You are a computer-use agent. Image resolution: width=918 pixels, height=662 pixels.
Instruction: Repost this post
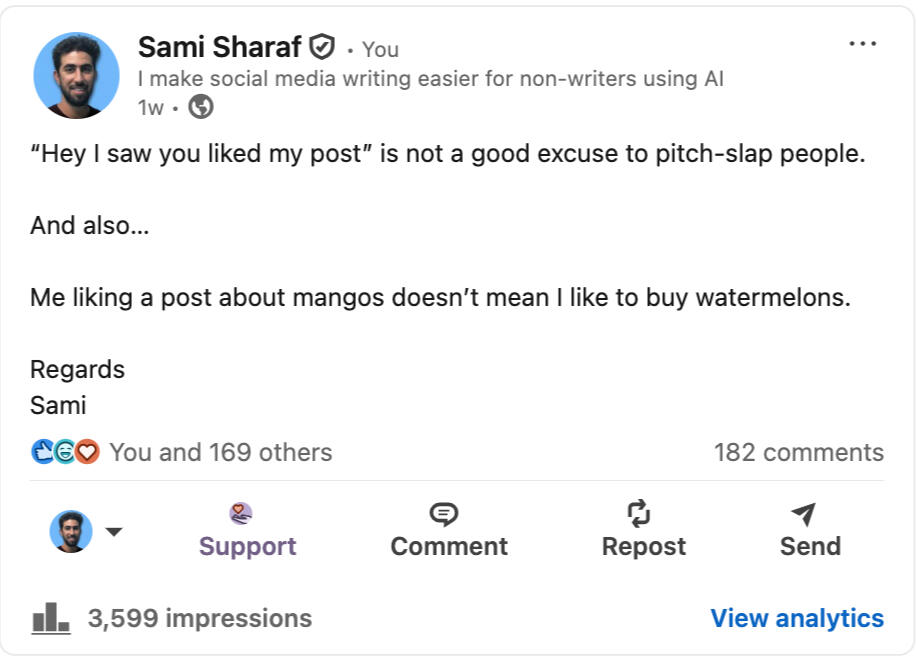click(643, 530)
